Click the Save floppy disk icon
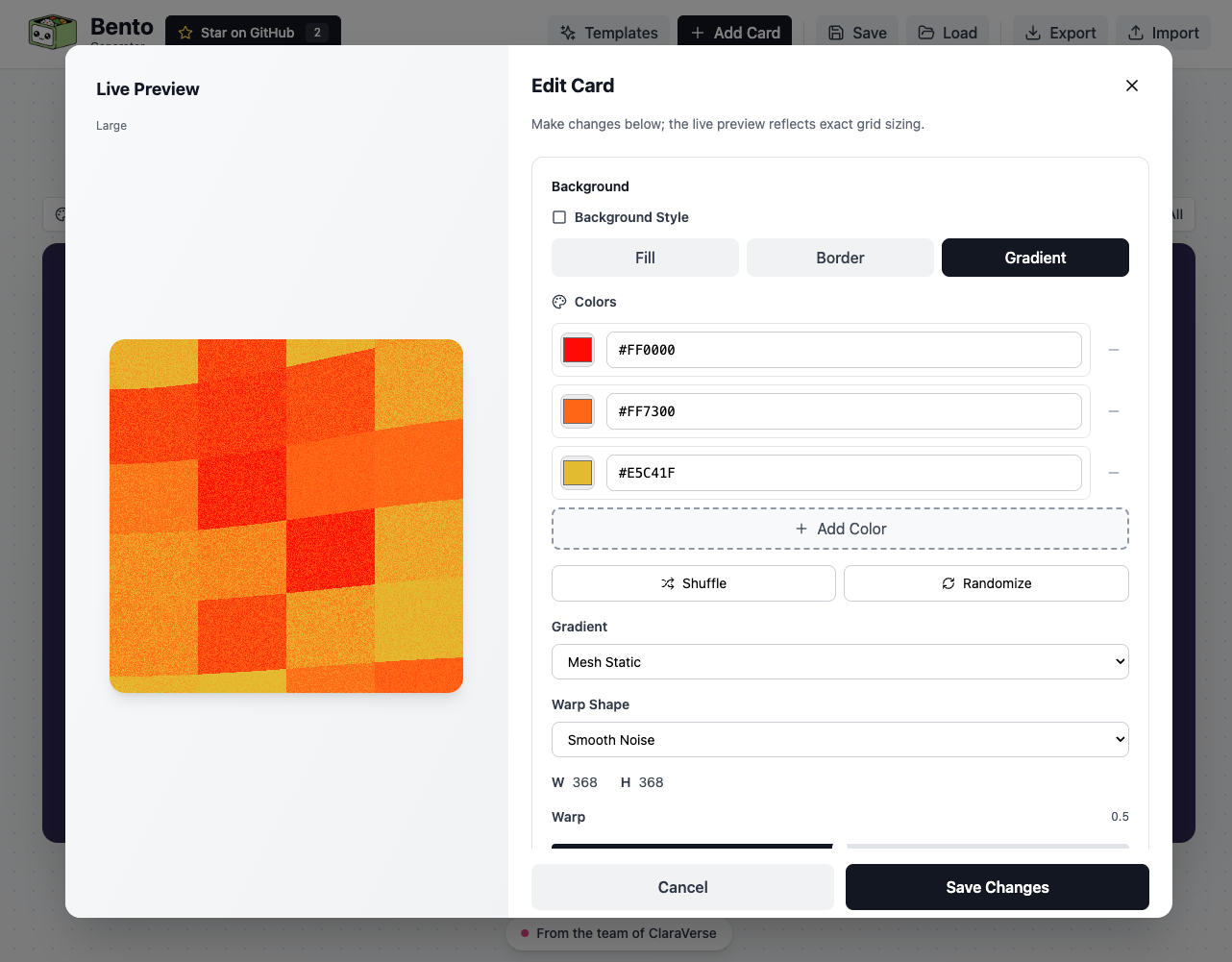The image size is (1232, 962). click(834, 32)
